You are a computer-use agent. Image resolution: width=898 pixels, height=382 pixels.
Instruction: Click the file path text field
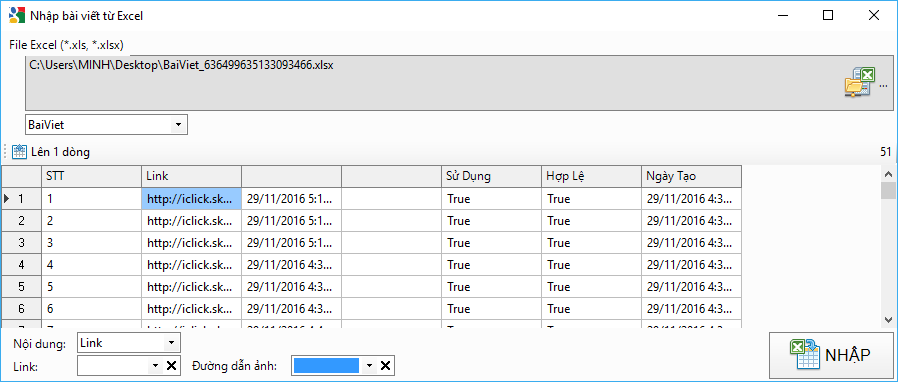pyautogui.click(x=458, y=82)
